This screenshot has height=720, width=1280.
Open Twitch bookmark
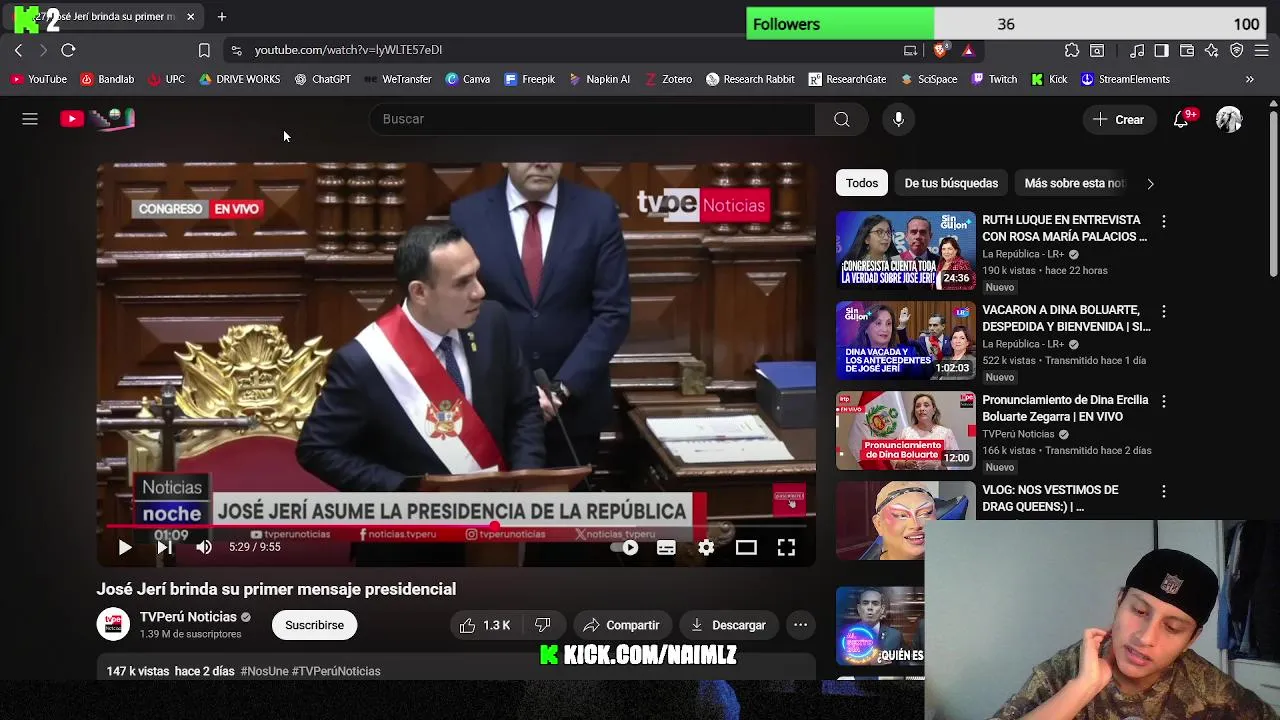pos(994,79)
